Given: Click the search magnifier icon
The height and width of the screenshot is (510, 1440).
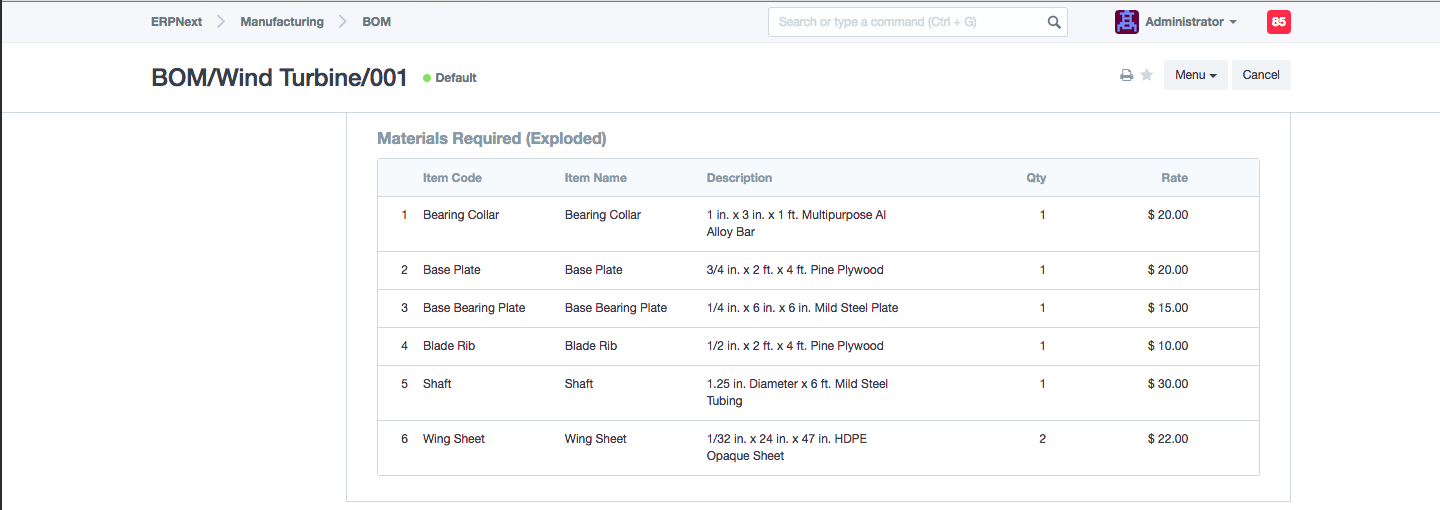Looking at the screenshot, I should coord(1053,22).
